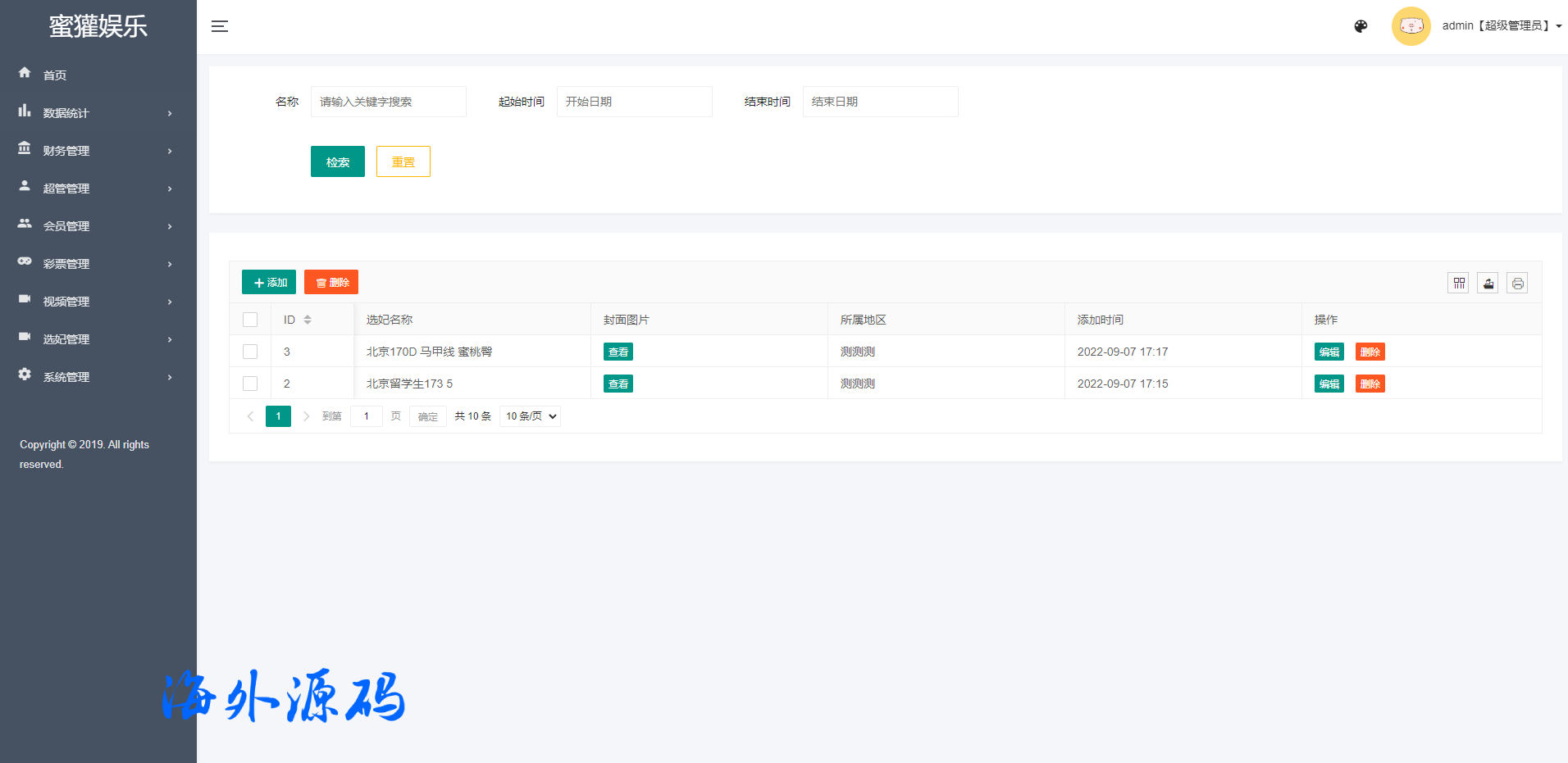Image resolution: width=1568 pixels, height=763 pixels.
Task: Open the theme color palette icon
Action: tap(1361, 26)
